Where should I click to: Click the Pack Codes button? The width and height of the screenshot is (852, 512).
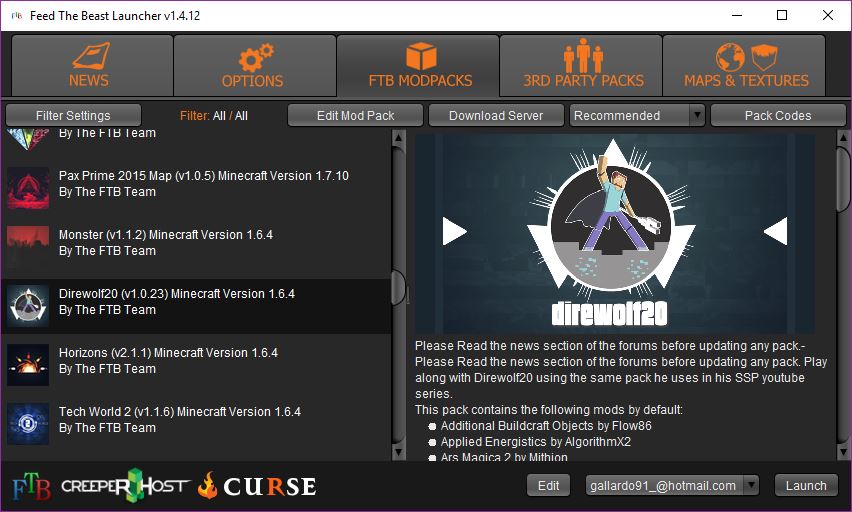click(778, 115)
